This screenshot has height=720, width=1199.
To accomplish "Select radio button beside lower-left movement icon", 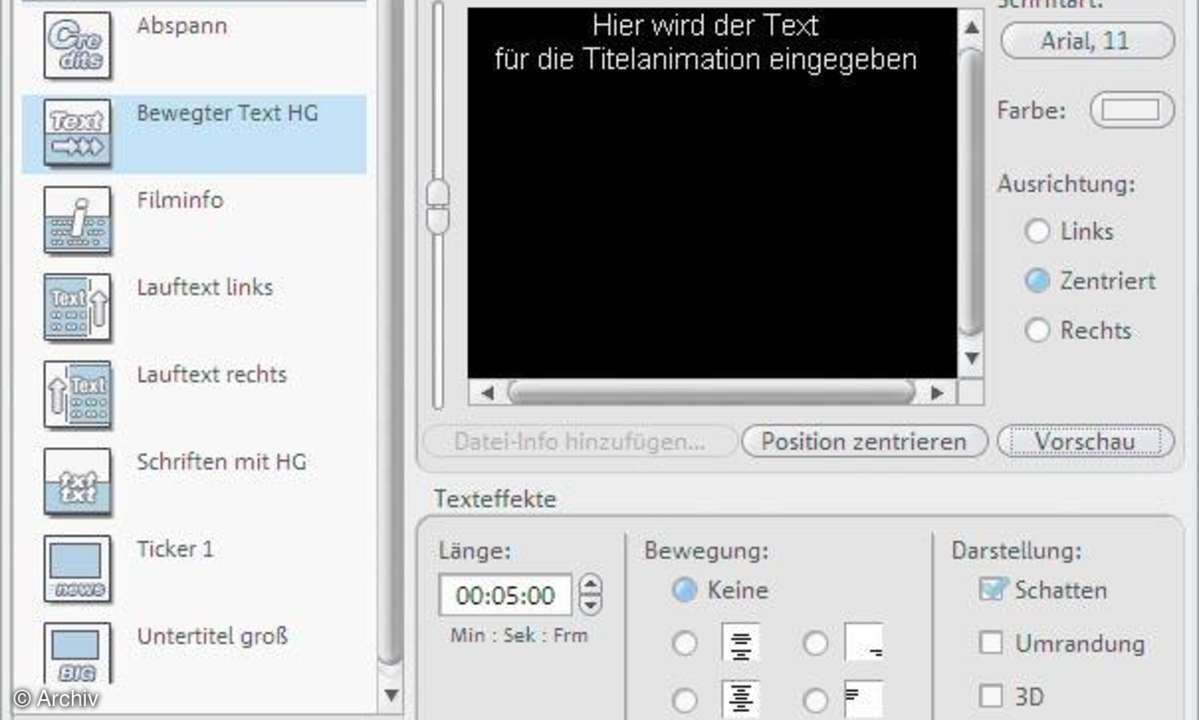I will point(684,699).
